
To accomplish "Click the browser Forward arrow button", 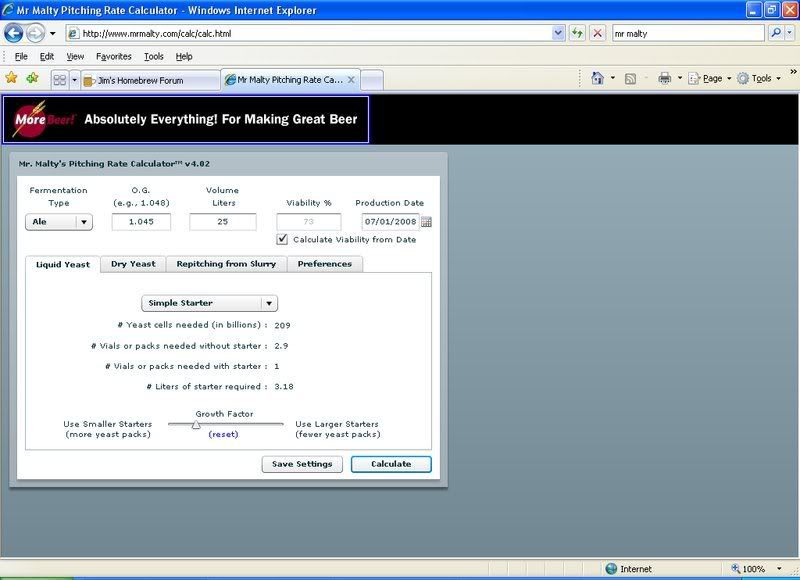I will (35, 34).
